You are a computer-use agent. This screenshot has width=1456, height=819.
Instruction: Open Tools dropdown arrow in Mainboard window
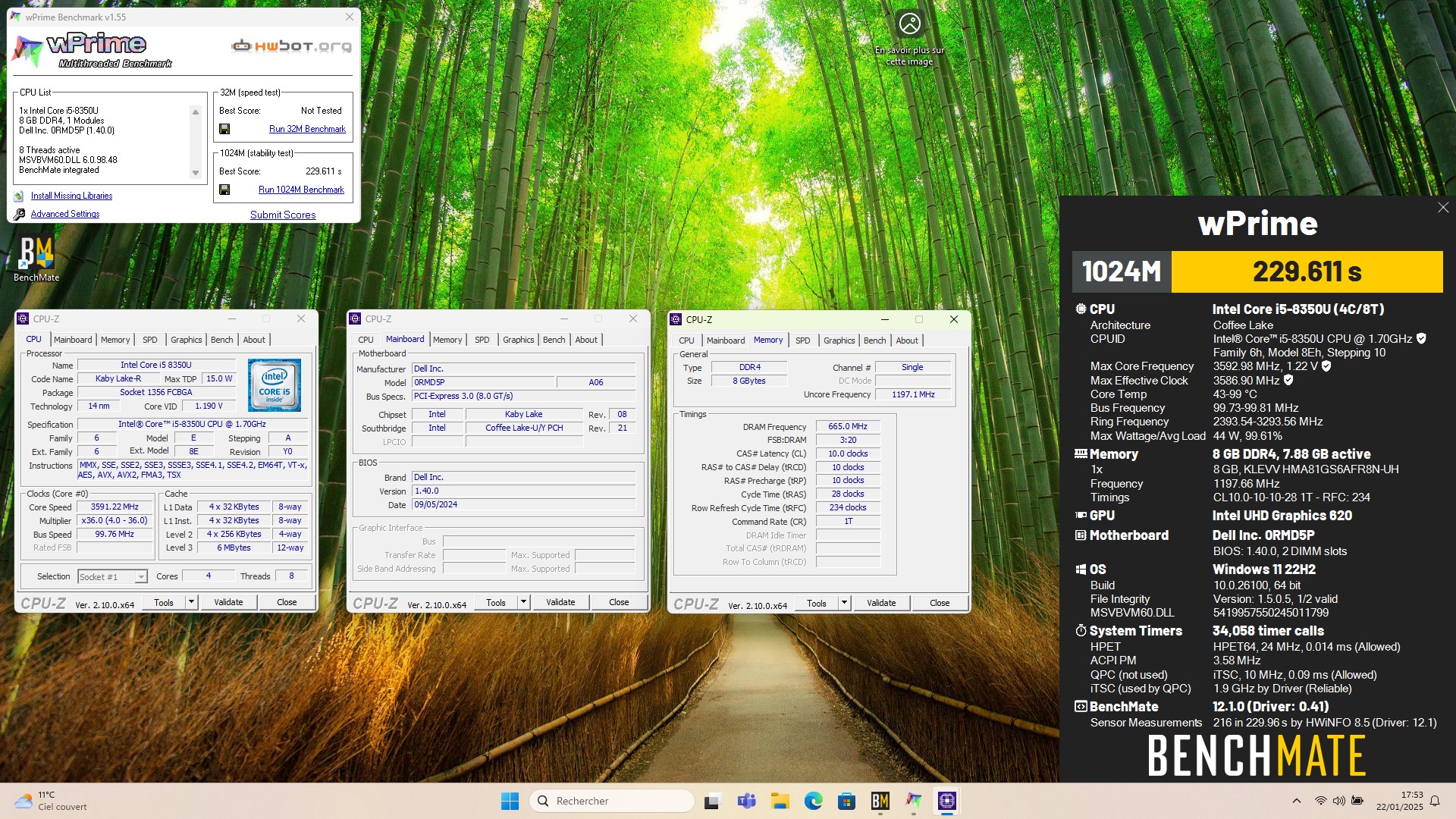[523, 602]
